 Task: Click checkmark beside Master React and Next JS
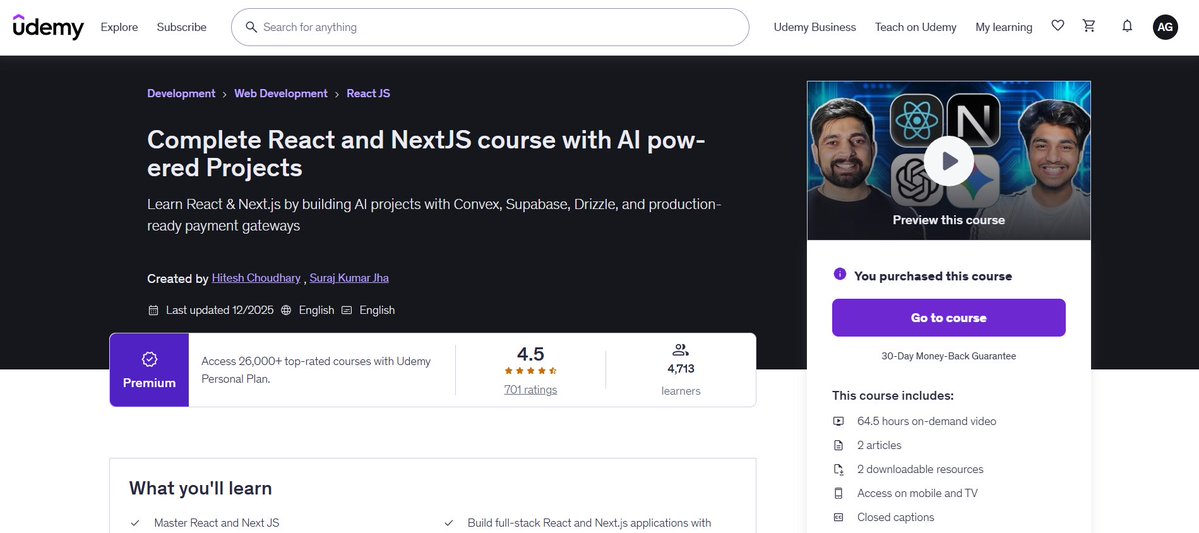tap(135, 524)
